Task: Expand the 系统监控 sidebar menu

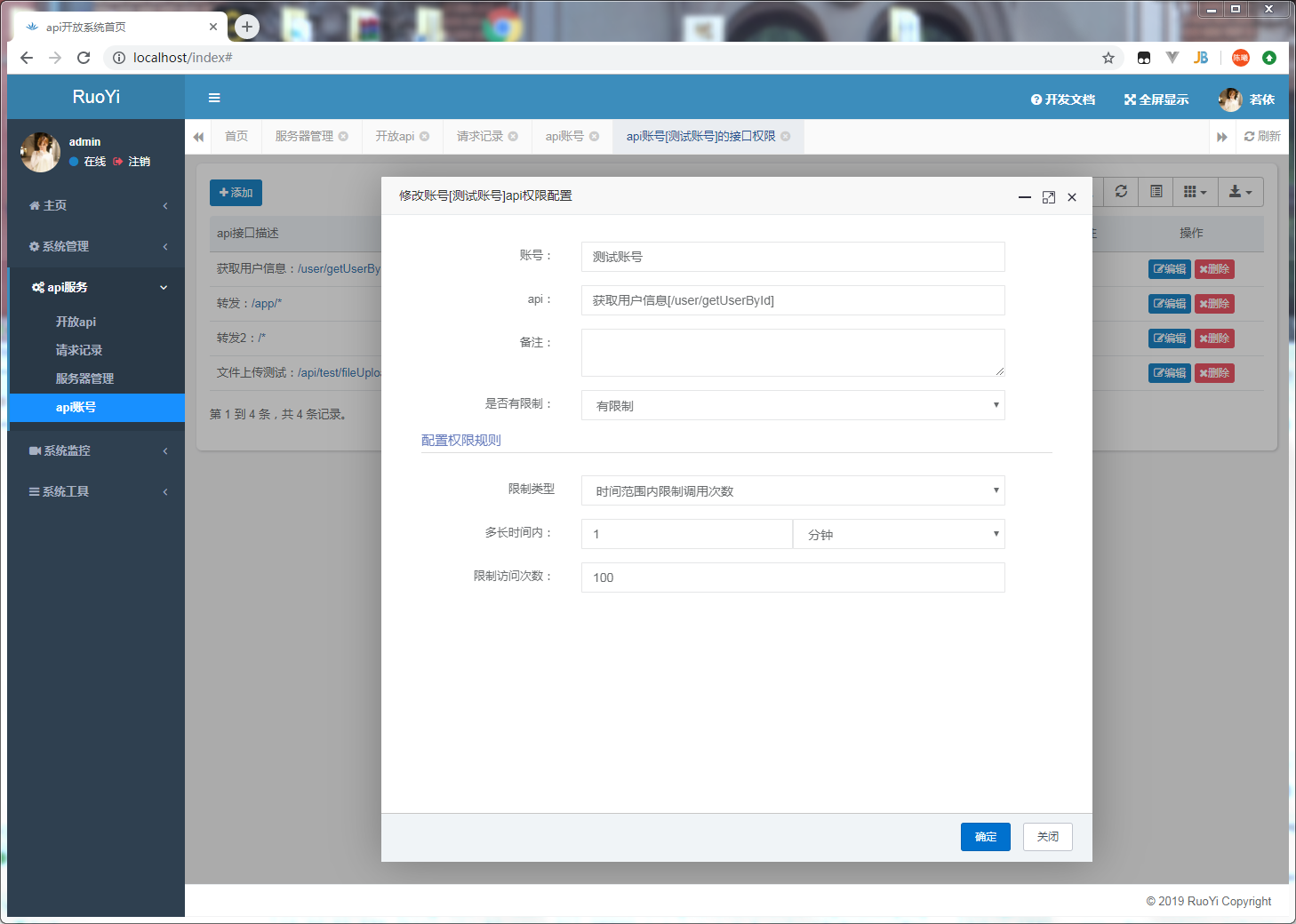Action: [x=96, y=450]
